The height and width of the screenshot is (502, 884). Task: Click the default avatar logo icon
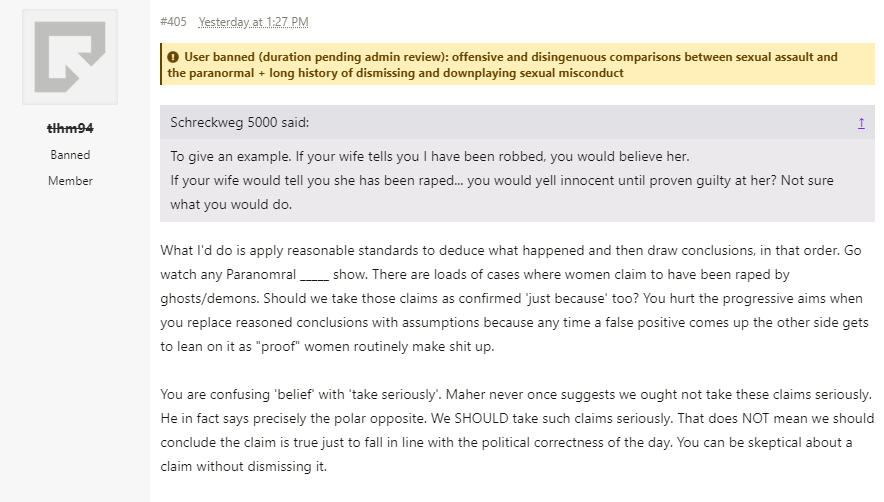click(x=76, y=58)
